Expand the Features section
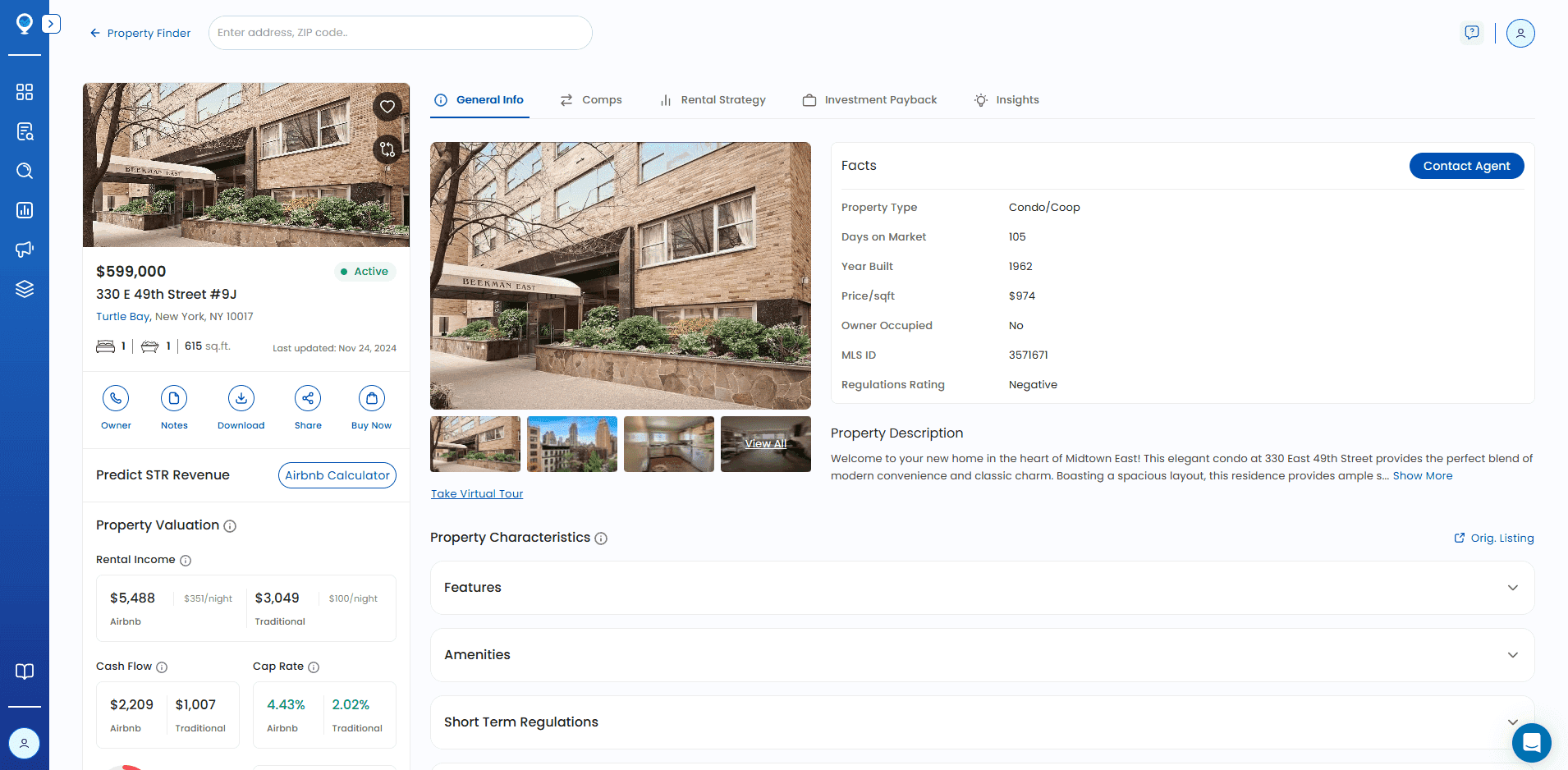The image size is (1568, 770). coord(982,588)
